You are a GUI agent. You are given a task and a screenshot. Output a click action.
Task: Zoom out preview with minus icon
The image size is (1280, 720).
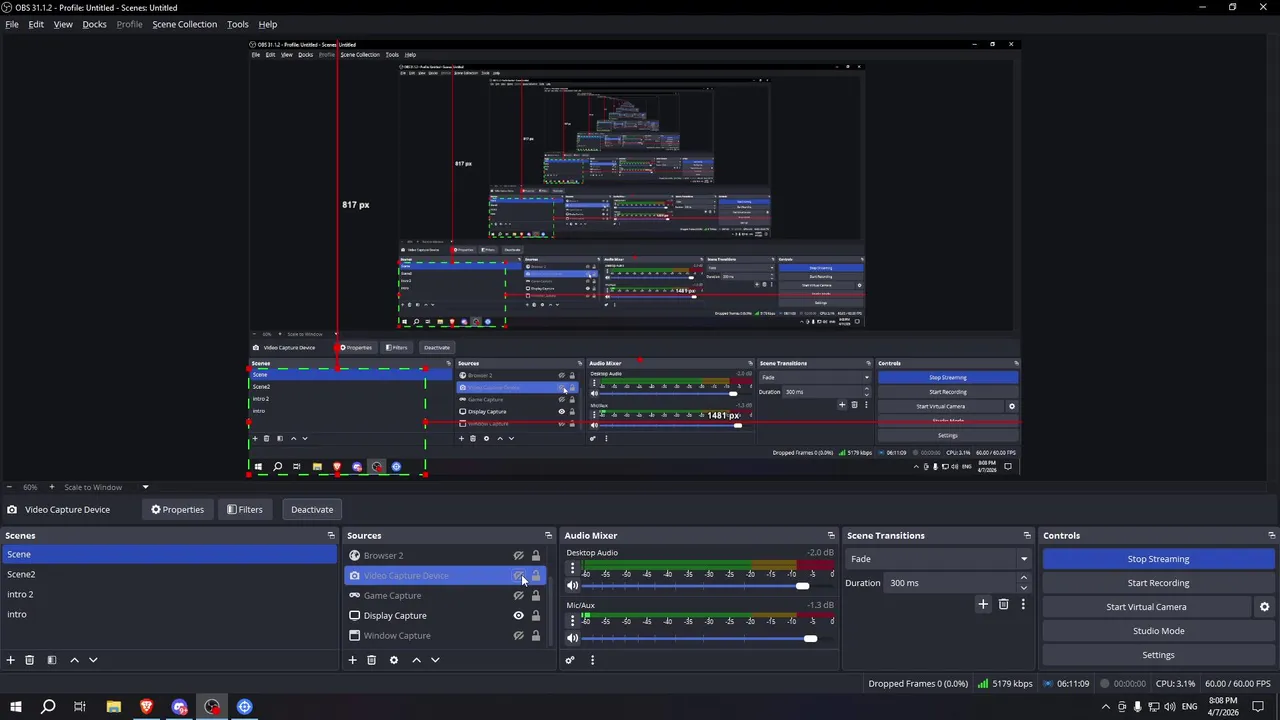coord(11,487)
